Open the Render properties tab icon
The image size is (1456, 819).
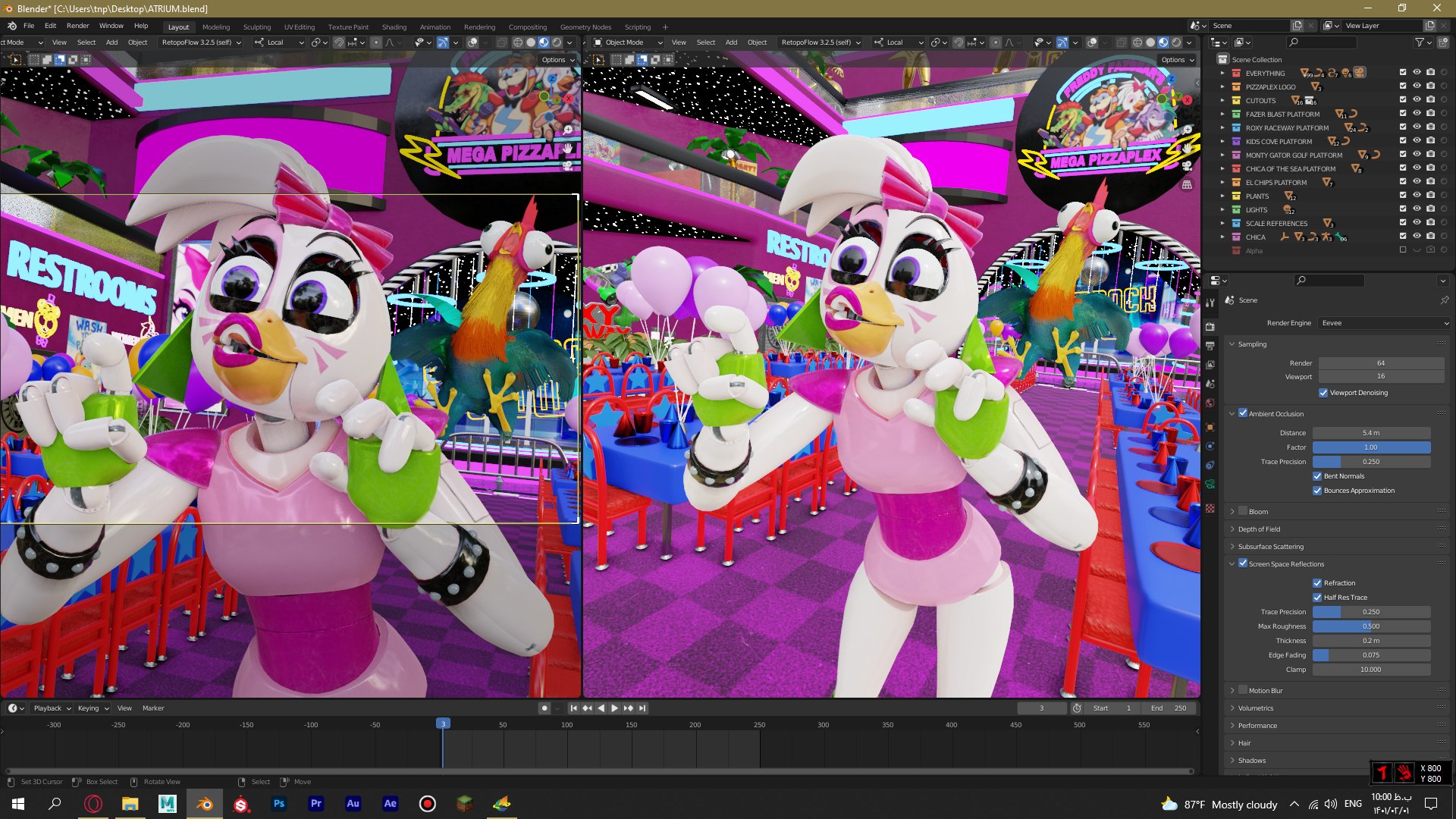click(x=1210, y=327)
